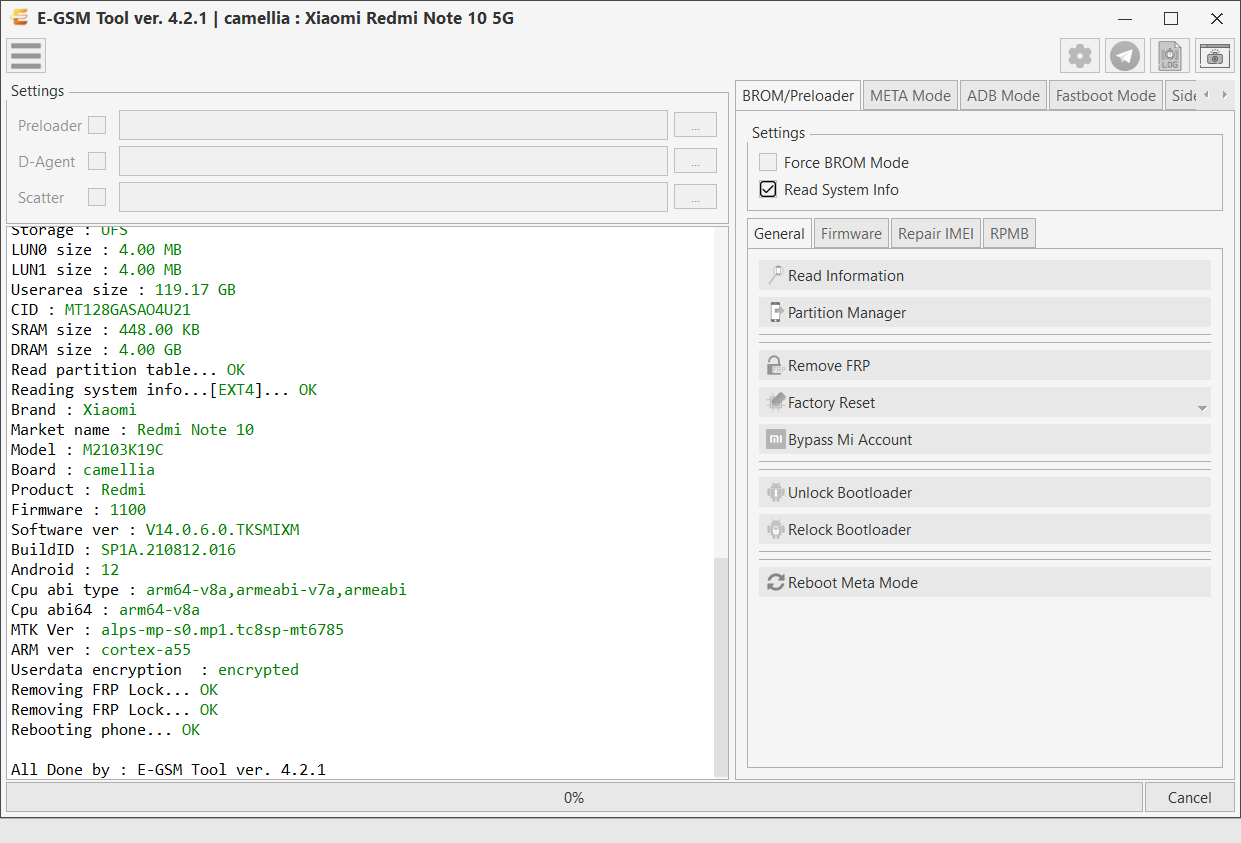Switch to the BROM/Preloader tab
This screenshot has height=843, width=1241.
[798, 96]
